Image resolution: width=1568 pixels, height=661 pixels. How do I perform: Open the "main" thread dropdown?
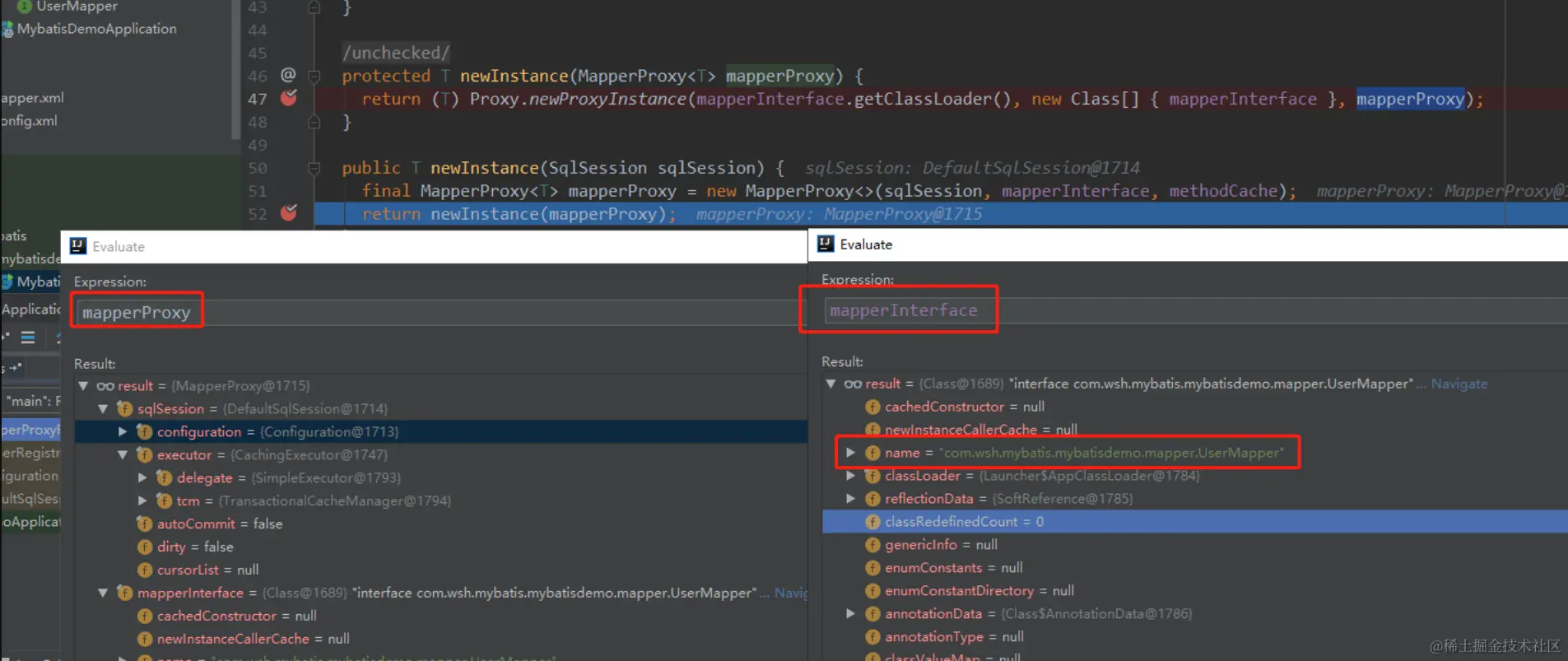click(30, 401)
